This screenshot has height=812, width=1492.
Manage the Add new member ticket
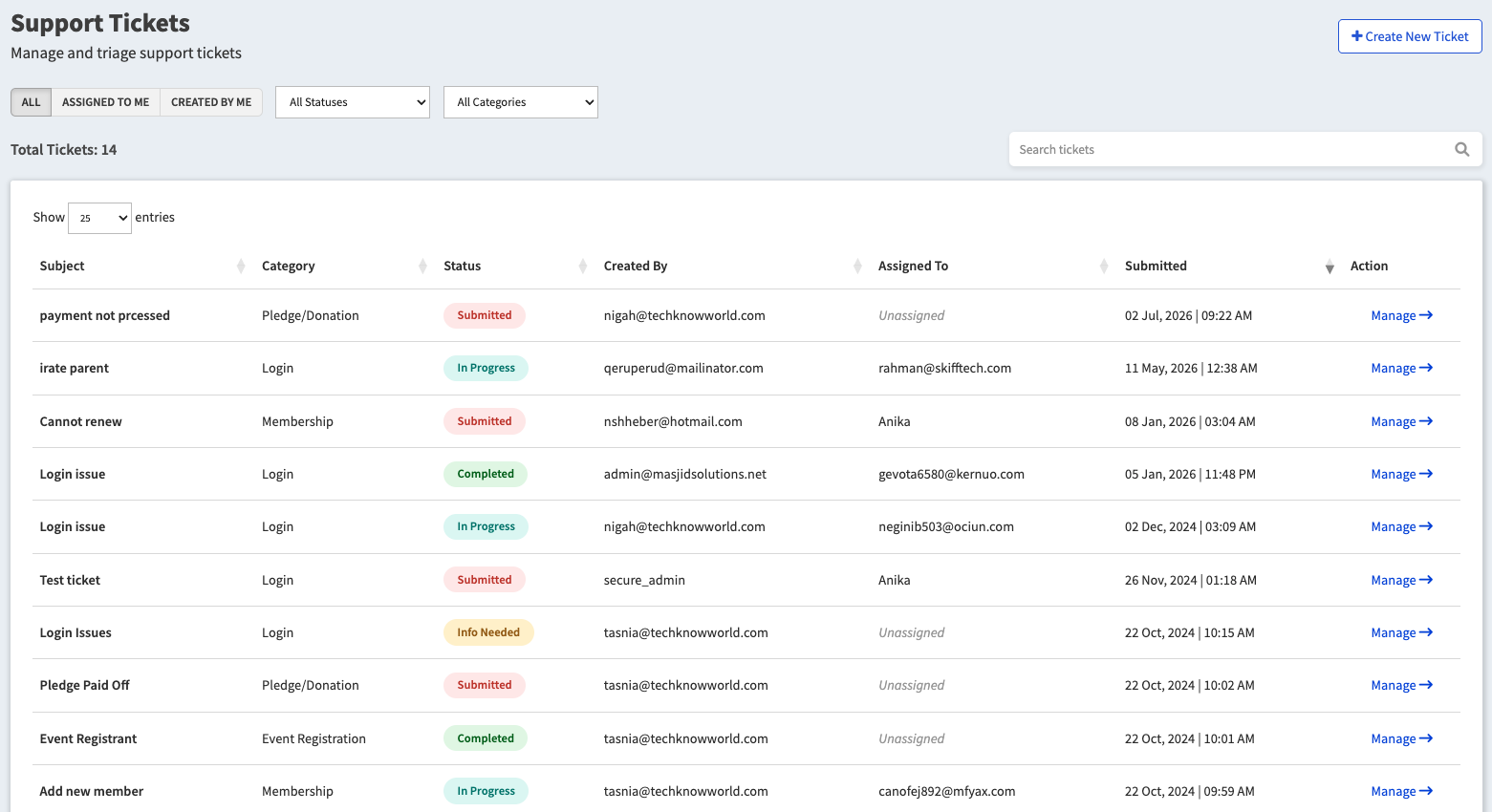[1401, 791]
